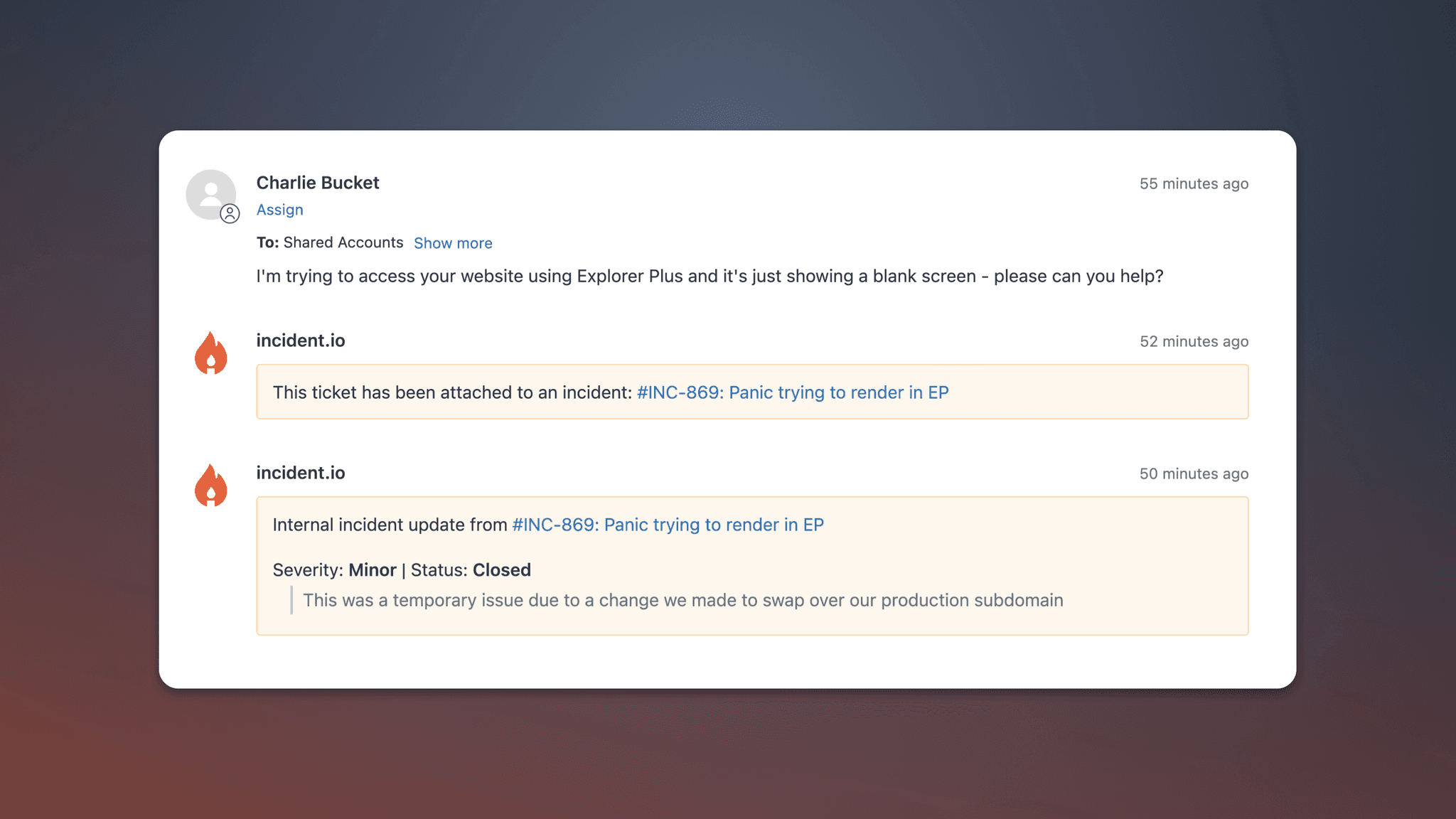Click the 55 minutes ago timestamp
The width and height of the screenshot is (1456, 819).
click(1194, 183)
